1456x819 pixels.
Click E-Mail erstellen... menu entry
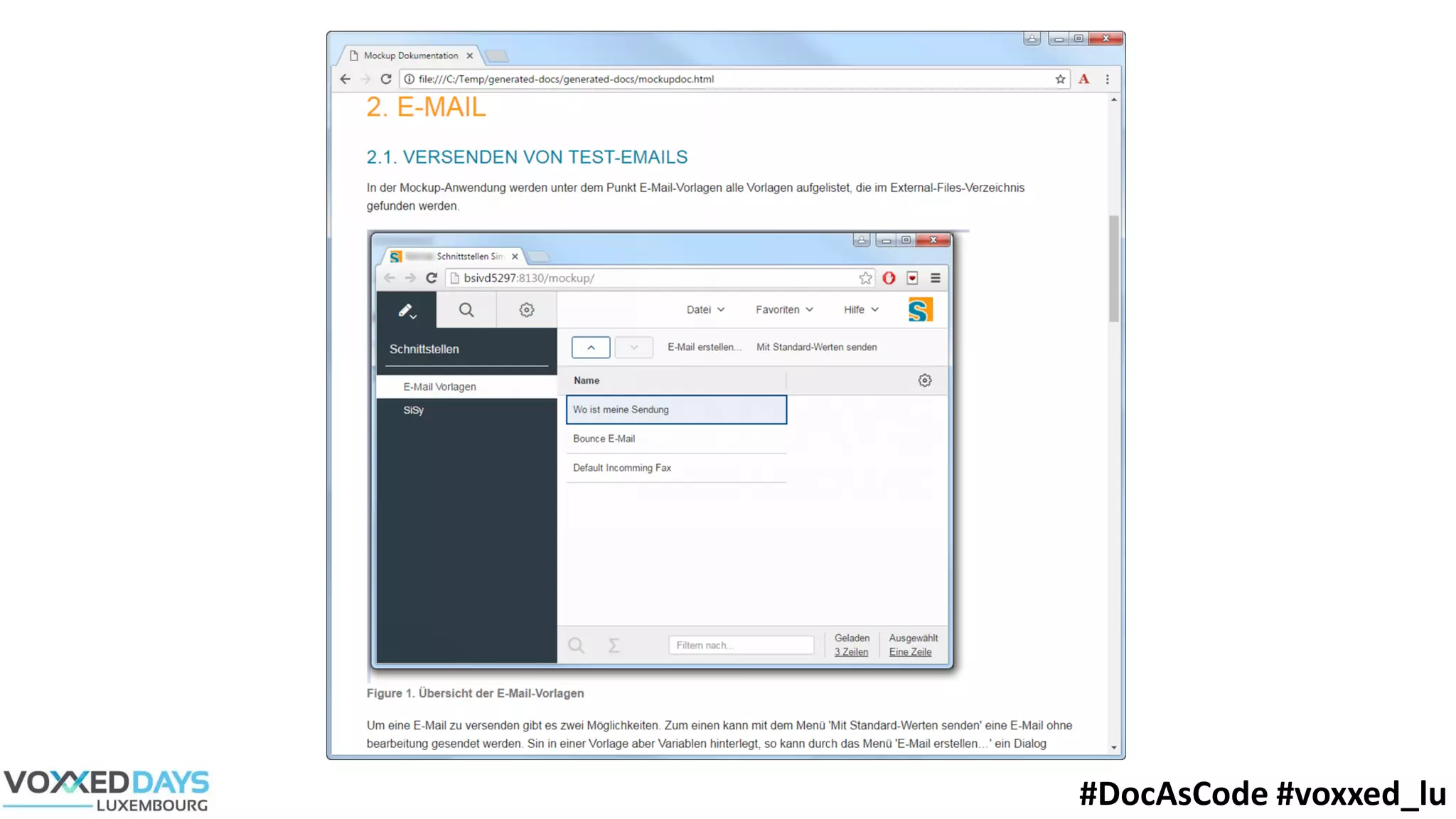[x=704, y=347]
